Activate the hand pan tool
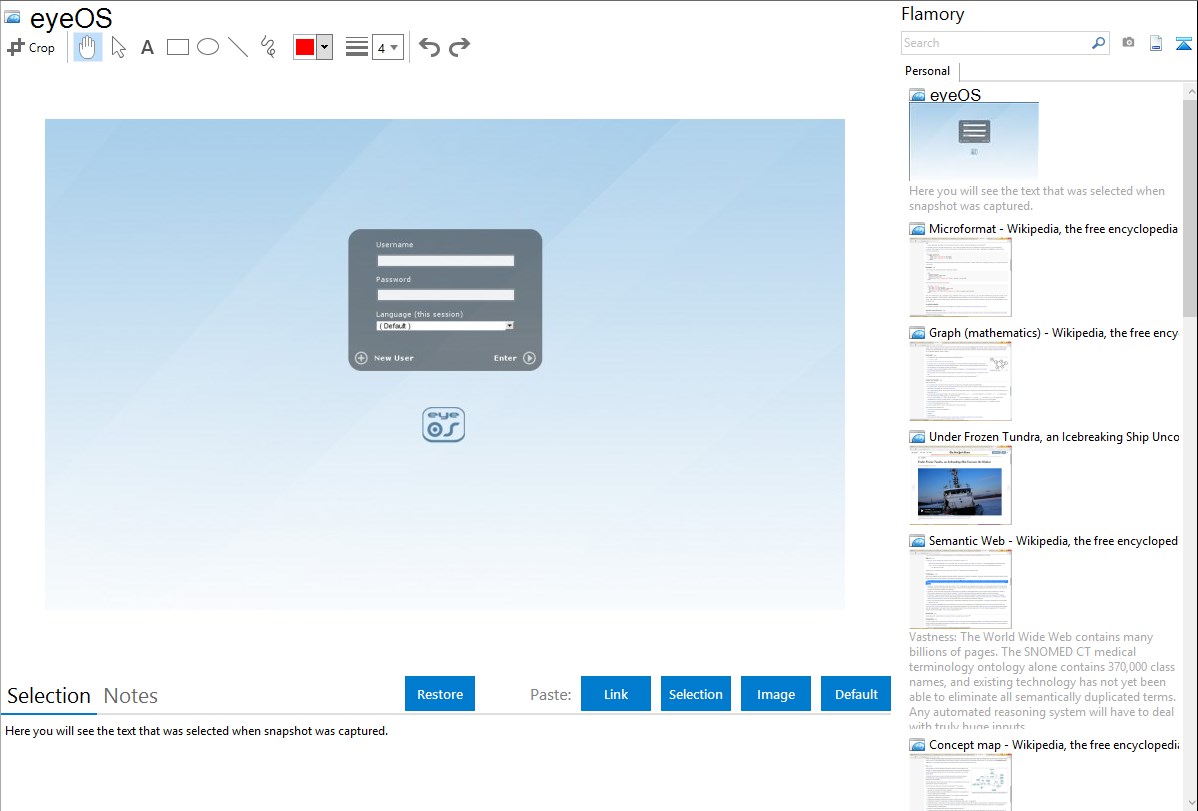The image size is (1198, 811). (x=87, y=47)
